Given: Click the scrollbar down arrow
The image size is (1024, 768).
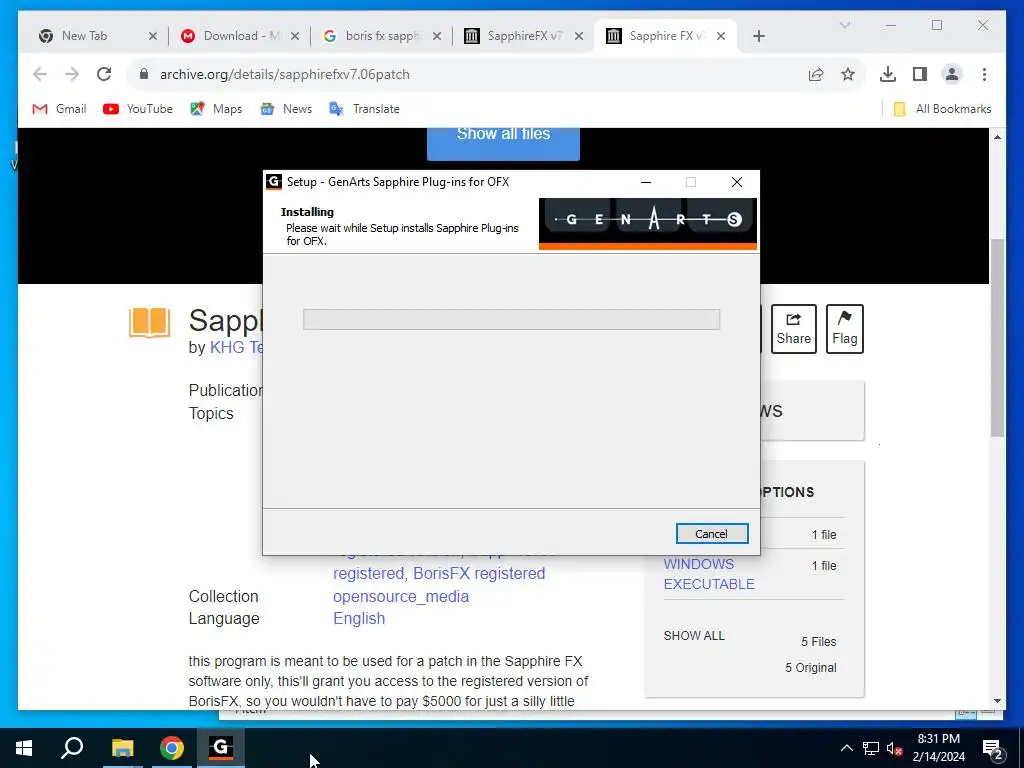Looking at the screenshot, I should (997, 701).
